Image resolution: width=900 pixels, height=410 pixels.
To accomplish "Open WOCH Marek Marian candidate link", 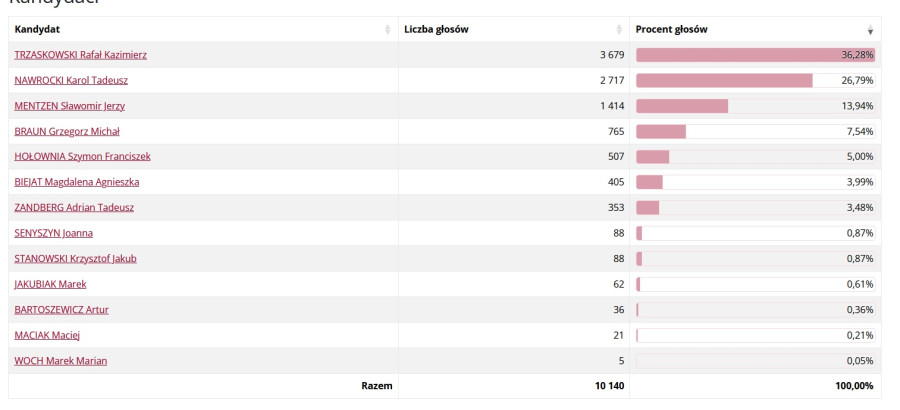I will coord(60,360).
